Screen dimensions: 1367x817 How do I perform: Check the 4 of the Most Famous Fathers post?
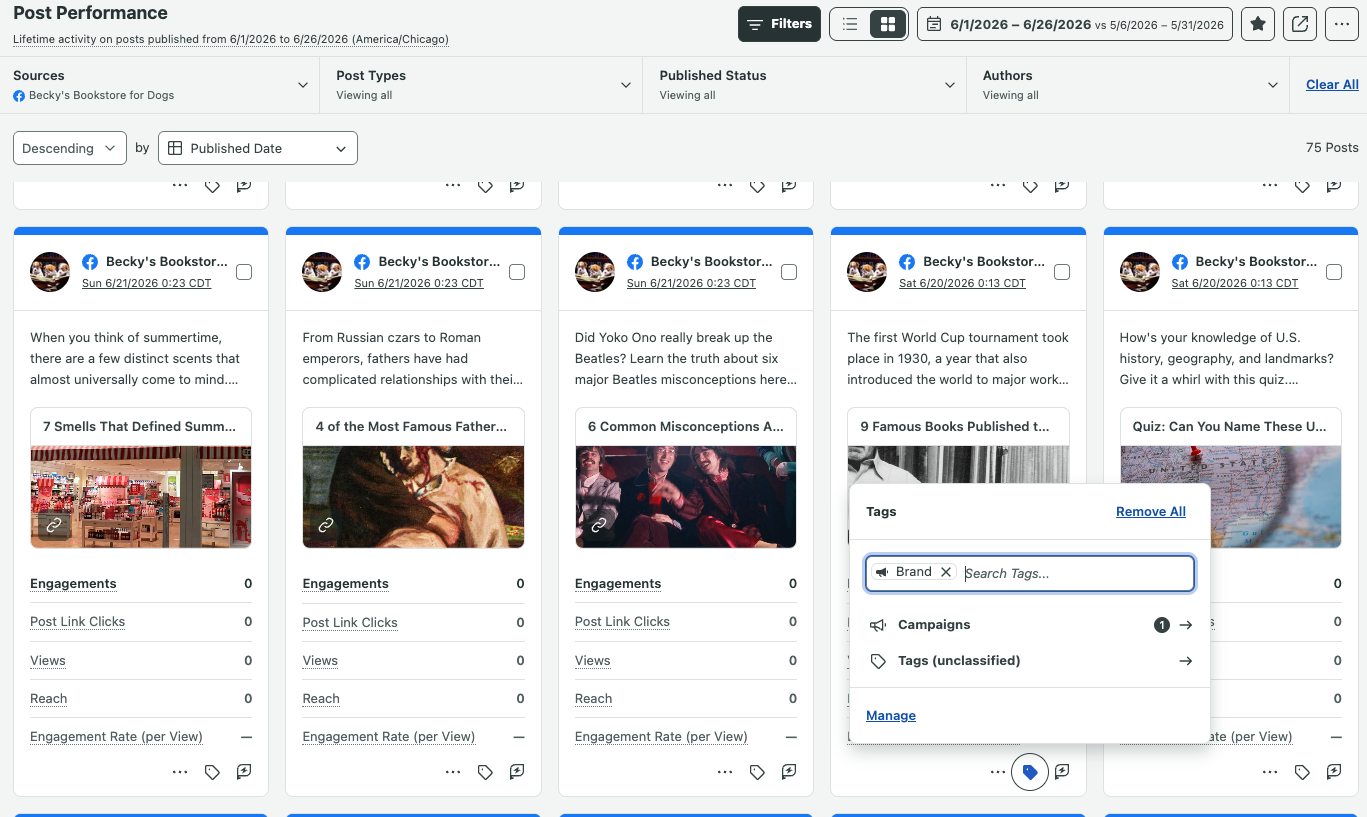pos(517,272)
